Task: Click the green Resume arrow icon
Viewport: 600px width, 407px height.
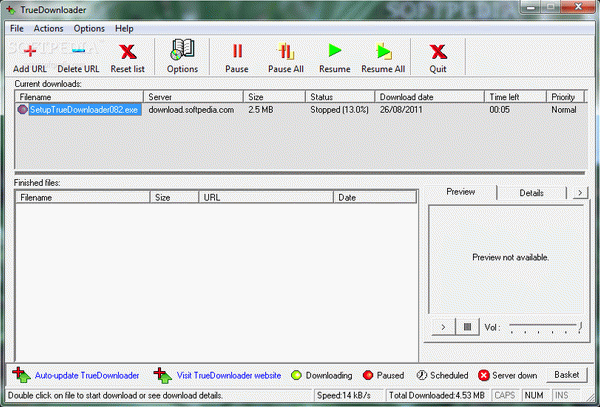Action: point(335,50)
